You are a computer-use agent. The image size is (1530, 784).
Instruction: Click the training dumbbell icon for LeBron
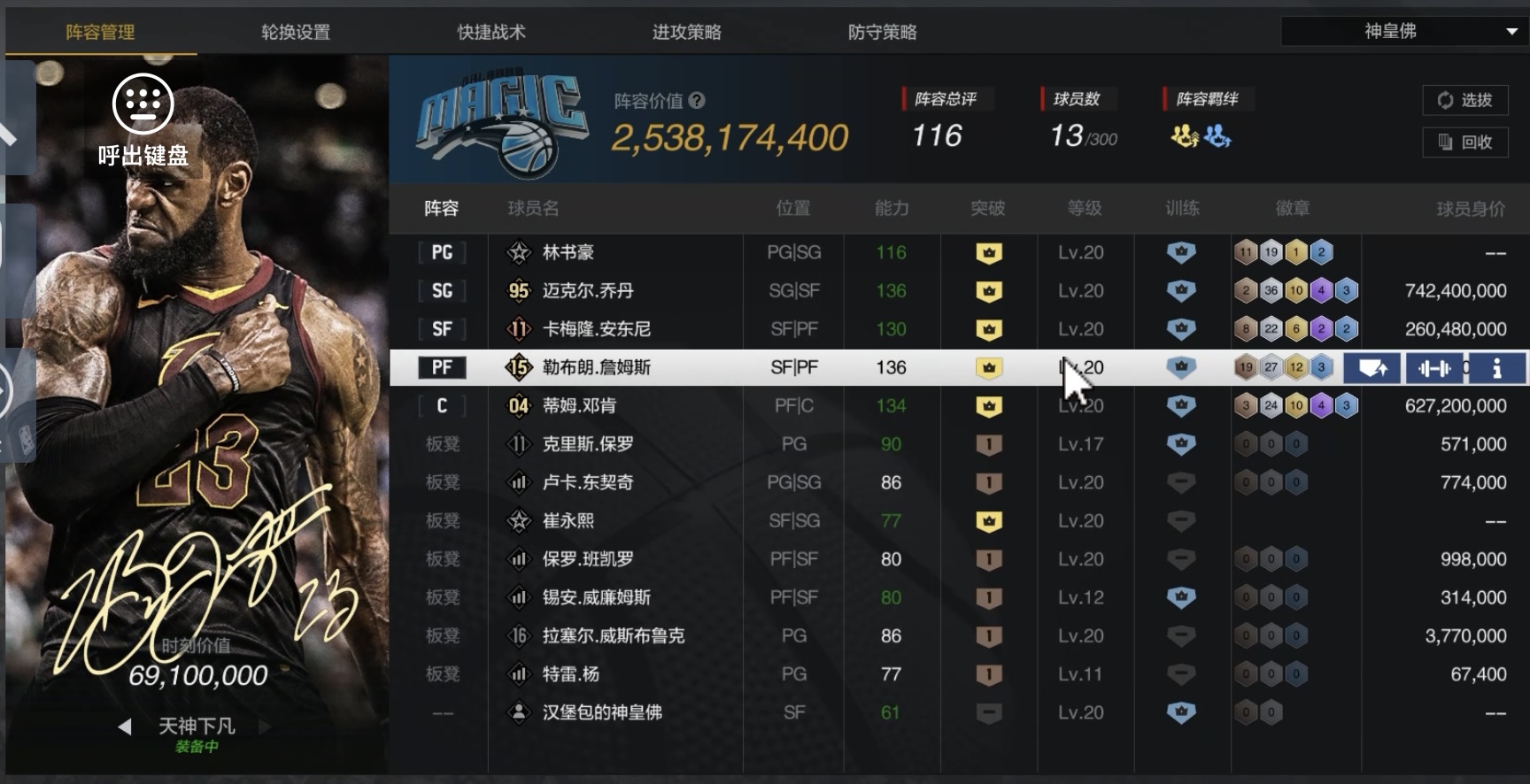(1434, 367)
